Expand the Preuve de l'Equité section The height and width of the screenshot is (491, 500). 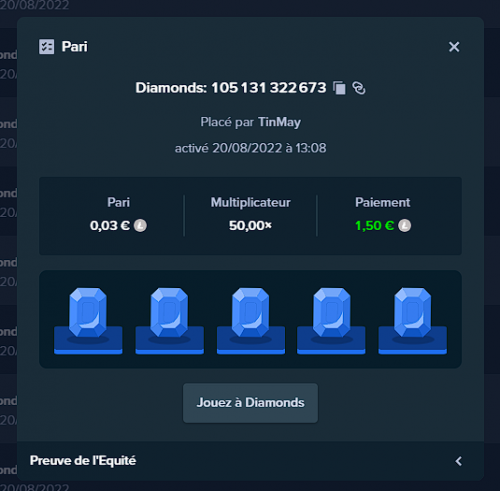[x=458, y=461]
